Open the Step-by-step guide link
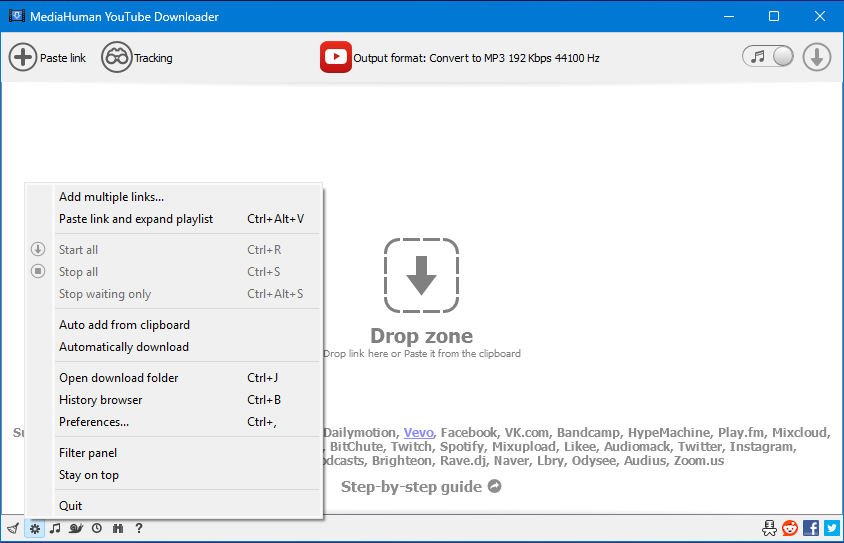 (421, 486)
